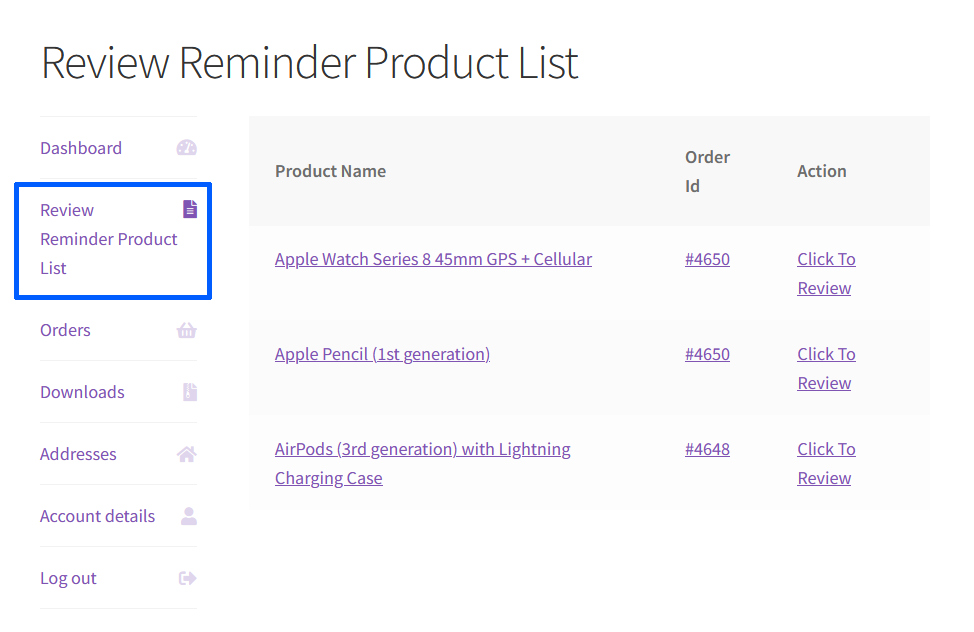This screenshot has width=974, height=632.
Task: Click the Dashboard gauge icon in the sidebar
Action: pyautogui.click(x=187, y=147)
